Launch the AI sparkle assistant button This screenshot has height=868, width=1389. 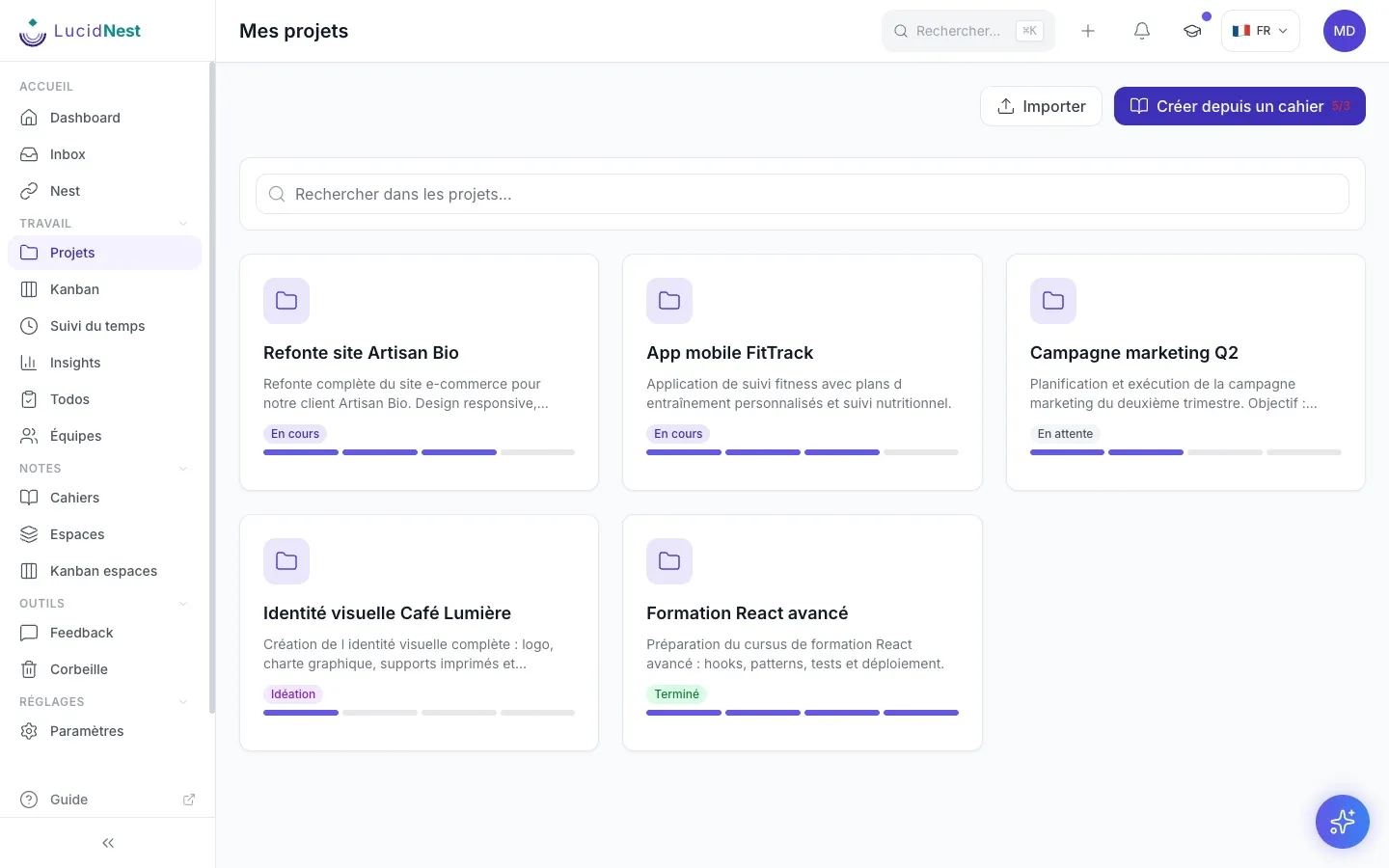[1343, 822]
